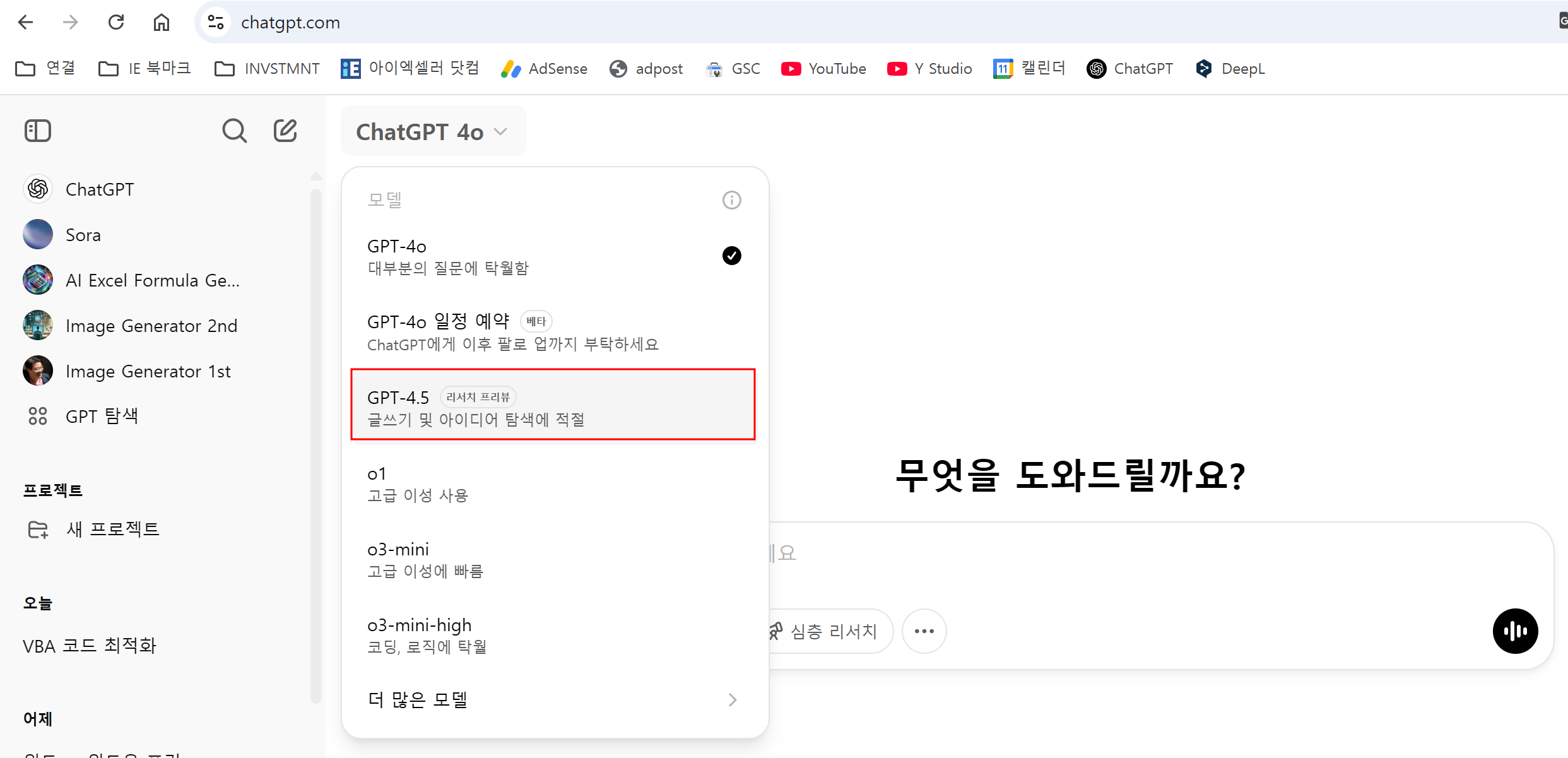The width and height of the screenshot is (1568, 758).
Task: Open more tools with the ellipsis button
Action: pos(924,631)
